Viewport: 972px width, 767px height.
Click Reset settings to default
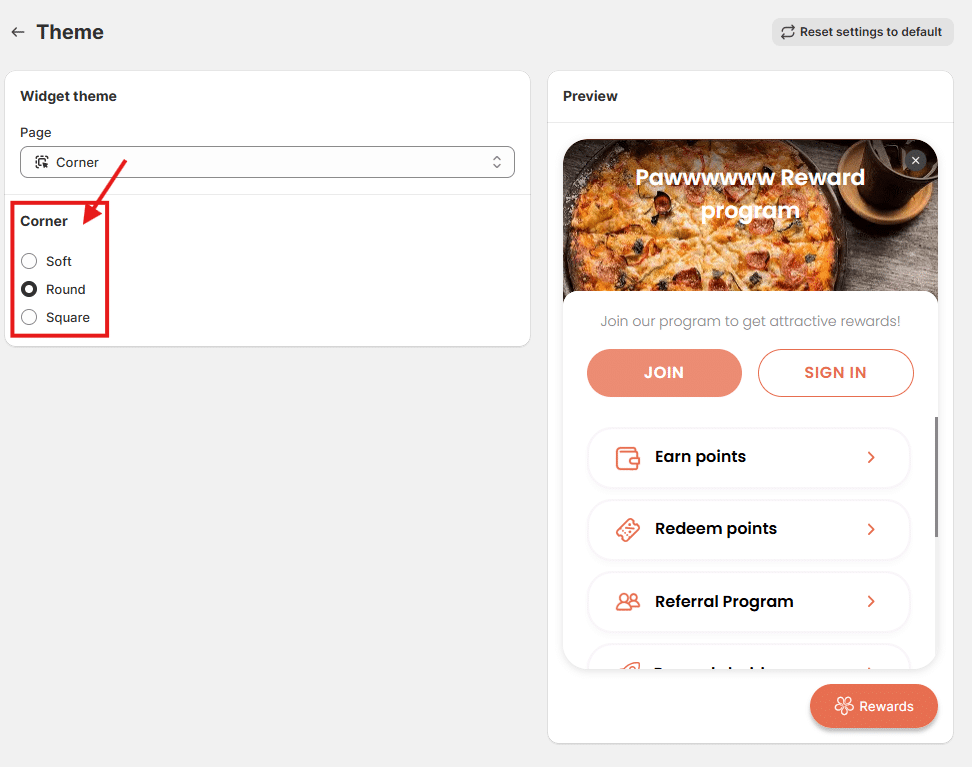click(862, 32)
